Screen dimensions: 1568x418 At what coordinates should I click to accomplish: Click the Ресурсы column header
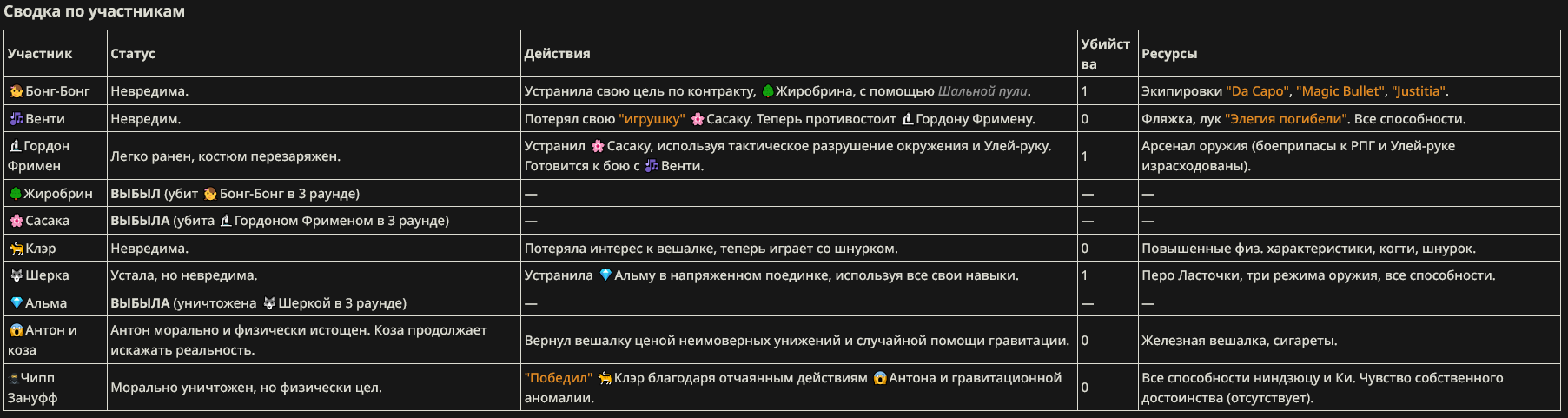coord(1169,54)
